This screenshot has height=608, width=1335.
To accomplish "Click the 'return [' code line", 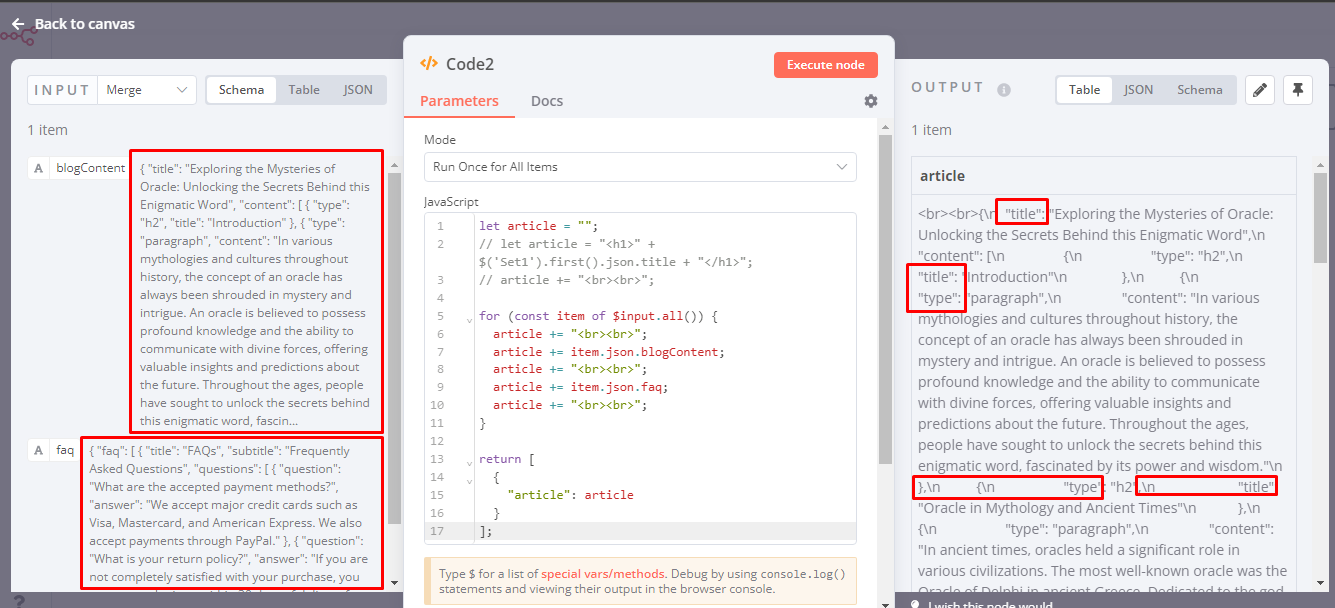I will (507, 459).
